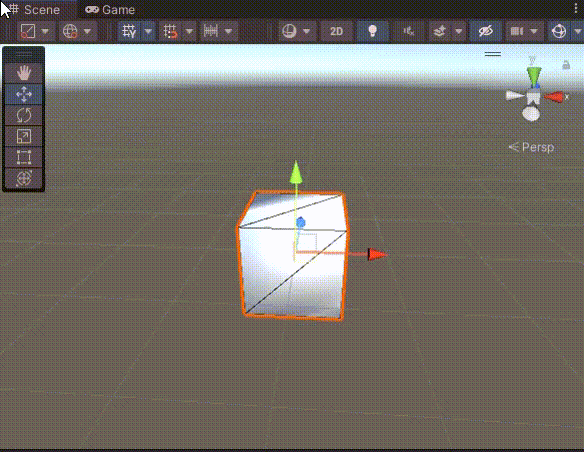Toggle the orientation gizmo rotation lock

coord(566,65)
